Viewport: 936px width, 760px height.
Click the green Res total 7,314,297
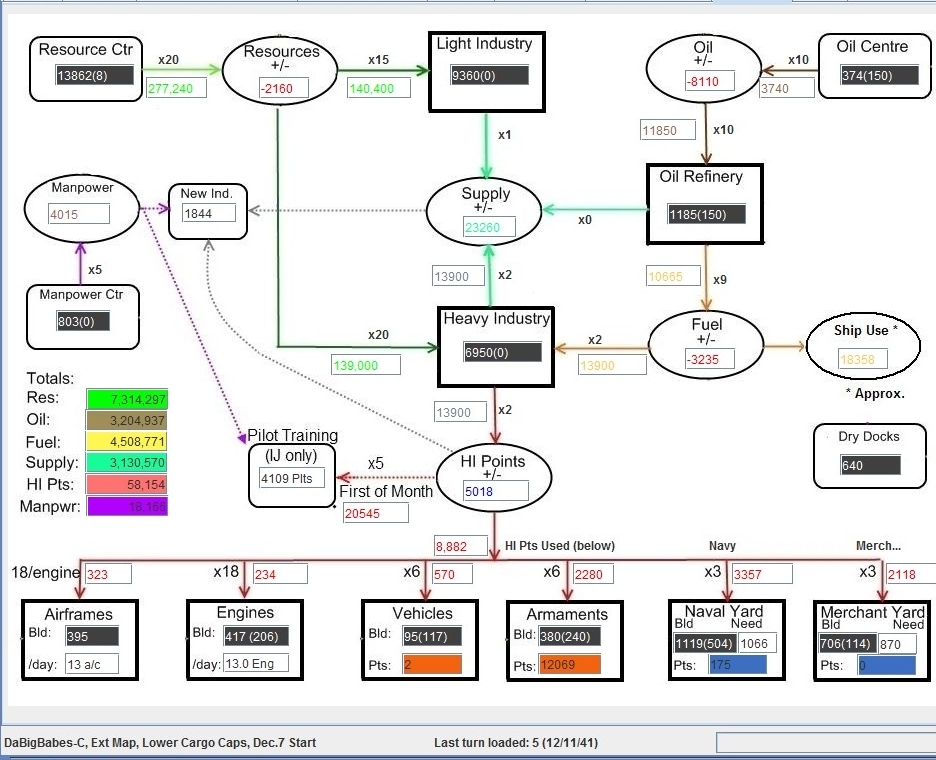coord(127,399)
